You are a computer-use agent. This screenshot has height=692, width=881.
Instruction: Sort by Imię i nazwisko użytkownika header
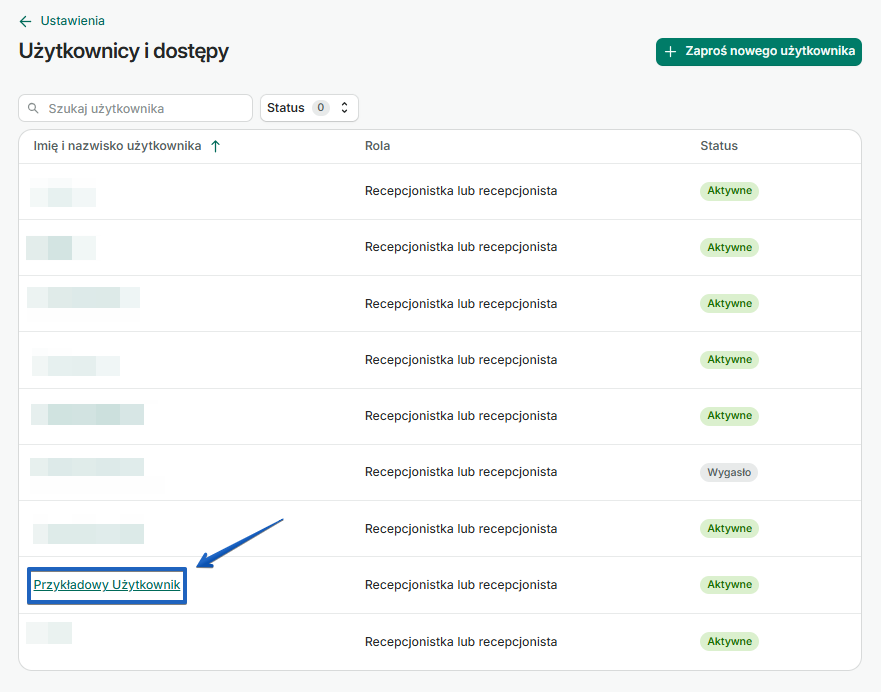117,146
